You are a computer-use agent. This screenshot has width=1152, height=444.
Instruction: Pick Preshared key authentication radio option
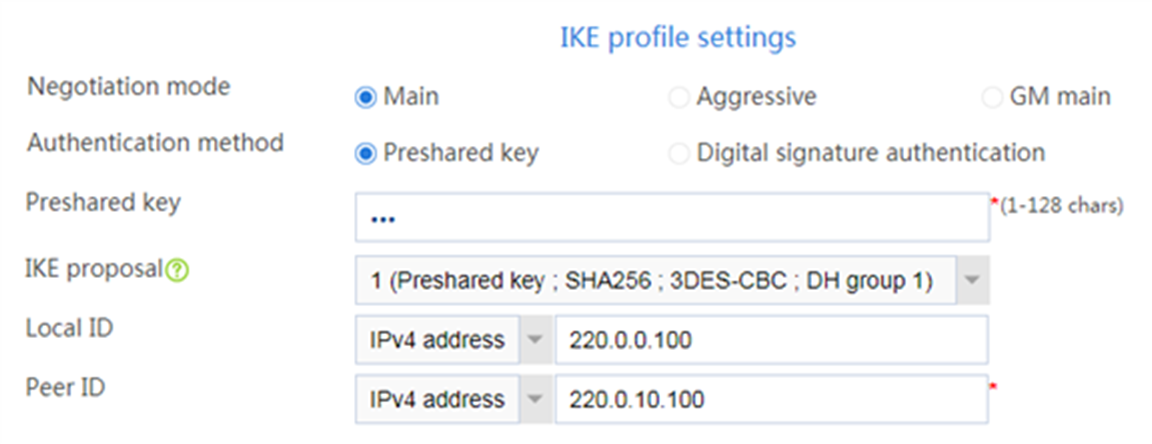(365, 153)
